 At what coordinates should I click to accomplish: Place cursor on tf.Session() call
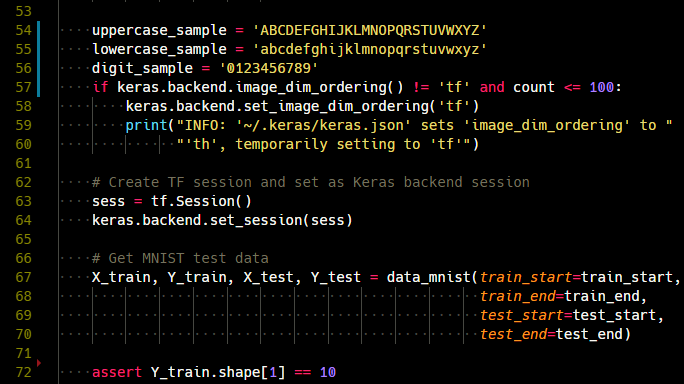click(201, 201)
